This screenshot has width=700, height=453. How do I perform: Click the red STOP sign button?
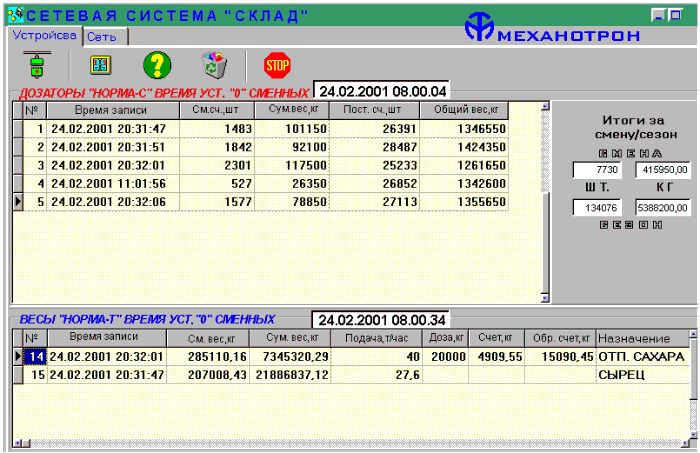click(x=277, y=66)
